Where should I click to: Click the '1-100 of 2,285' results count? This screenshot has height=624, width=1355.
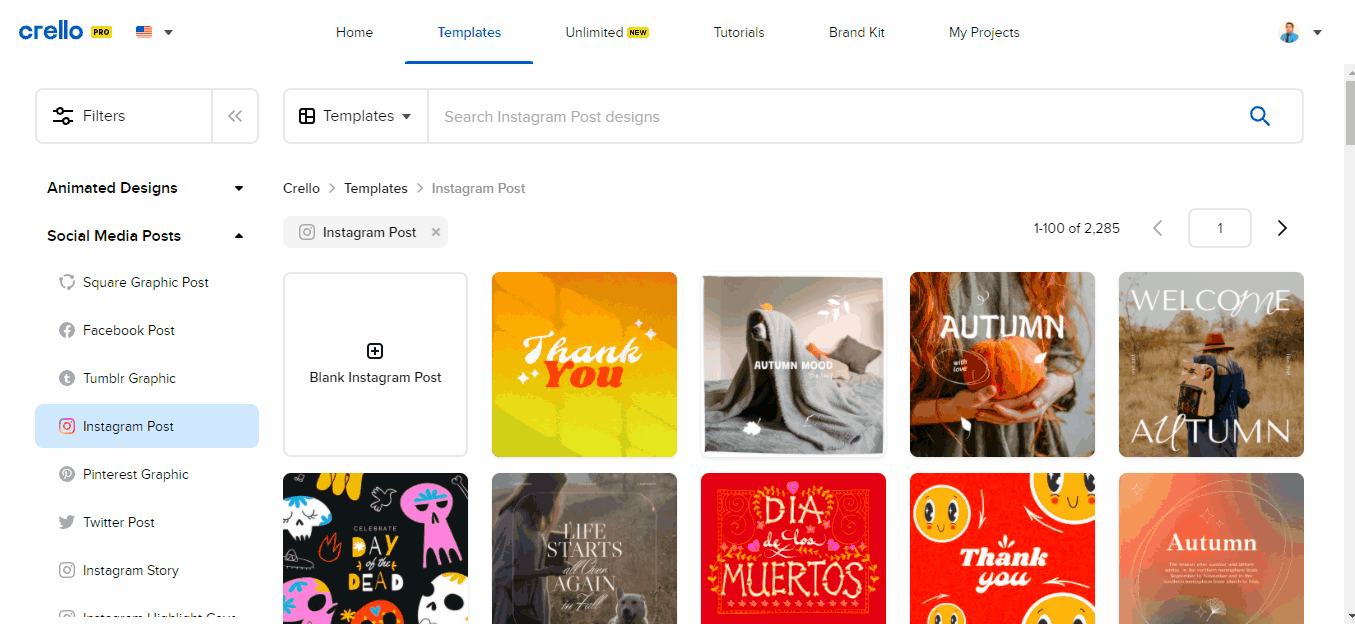click(1076, 228)
